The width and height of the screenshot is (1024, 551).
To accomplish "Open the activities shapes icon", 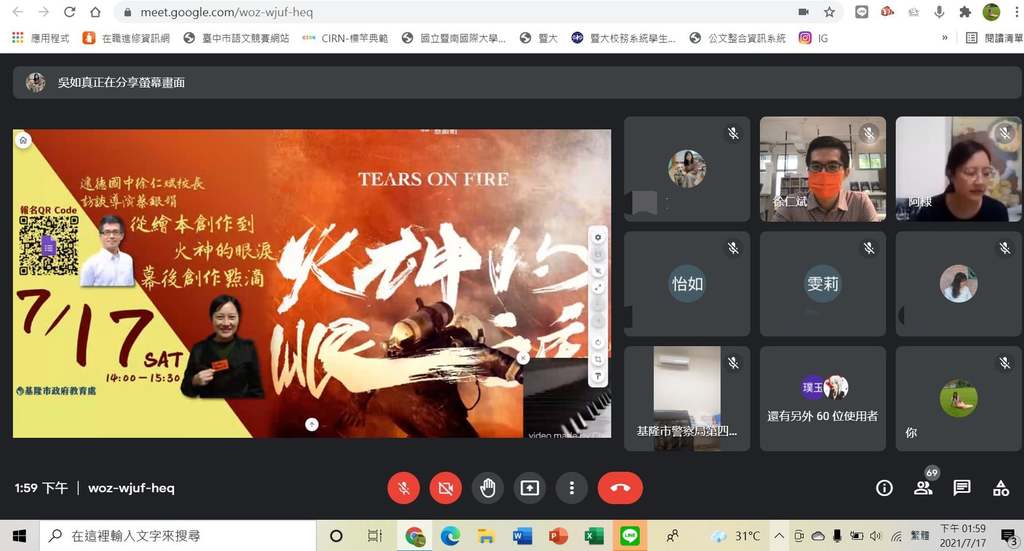I will pos(1000,488).
